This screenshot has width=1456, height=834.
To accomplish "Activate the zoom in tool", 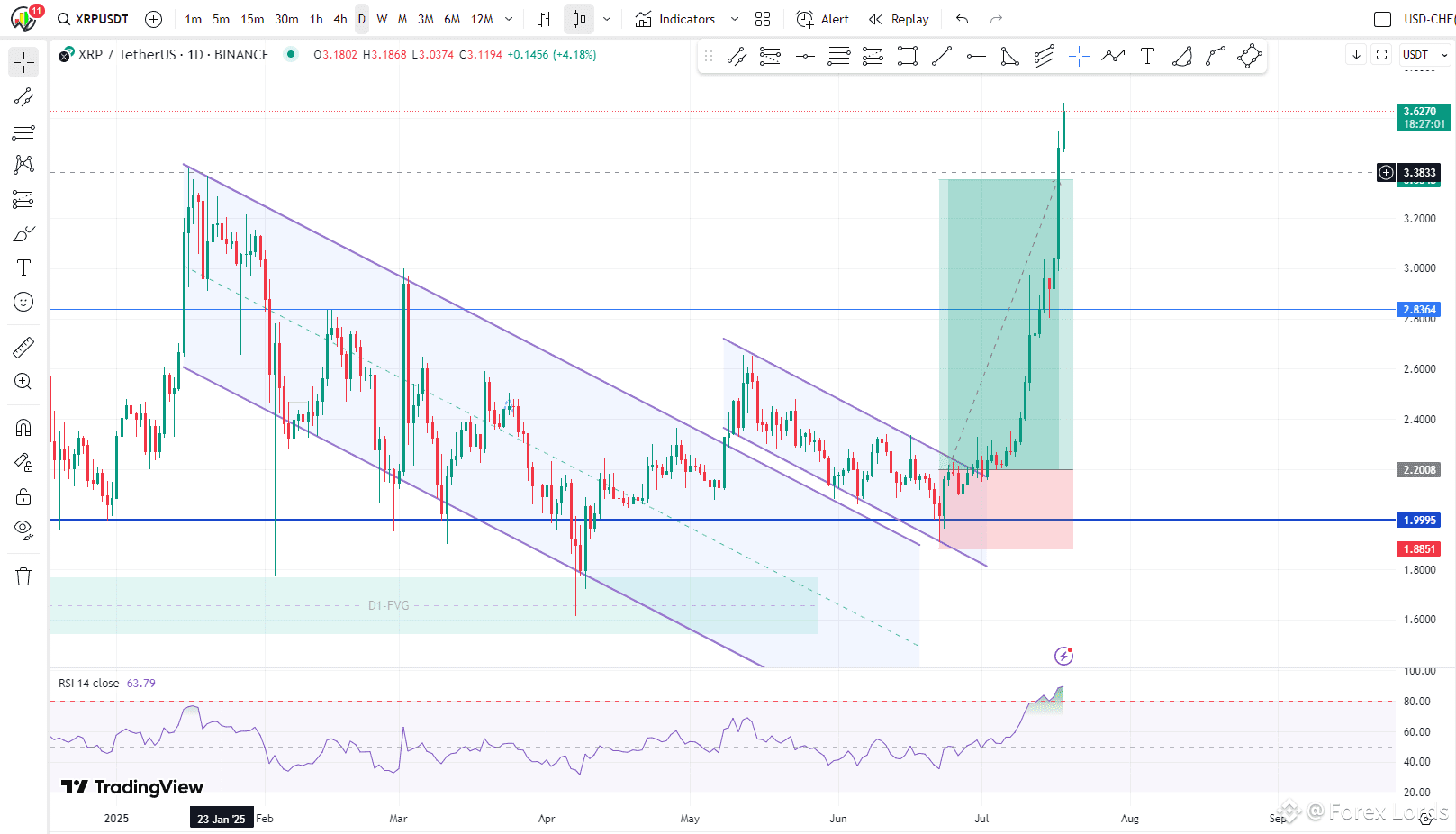I will coord(23,381).
